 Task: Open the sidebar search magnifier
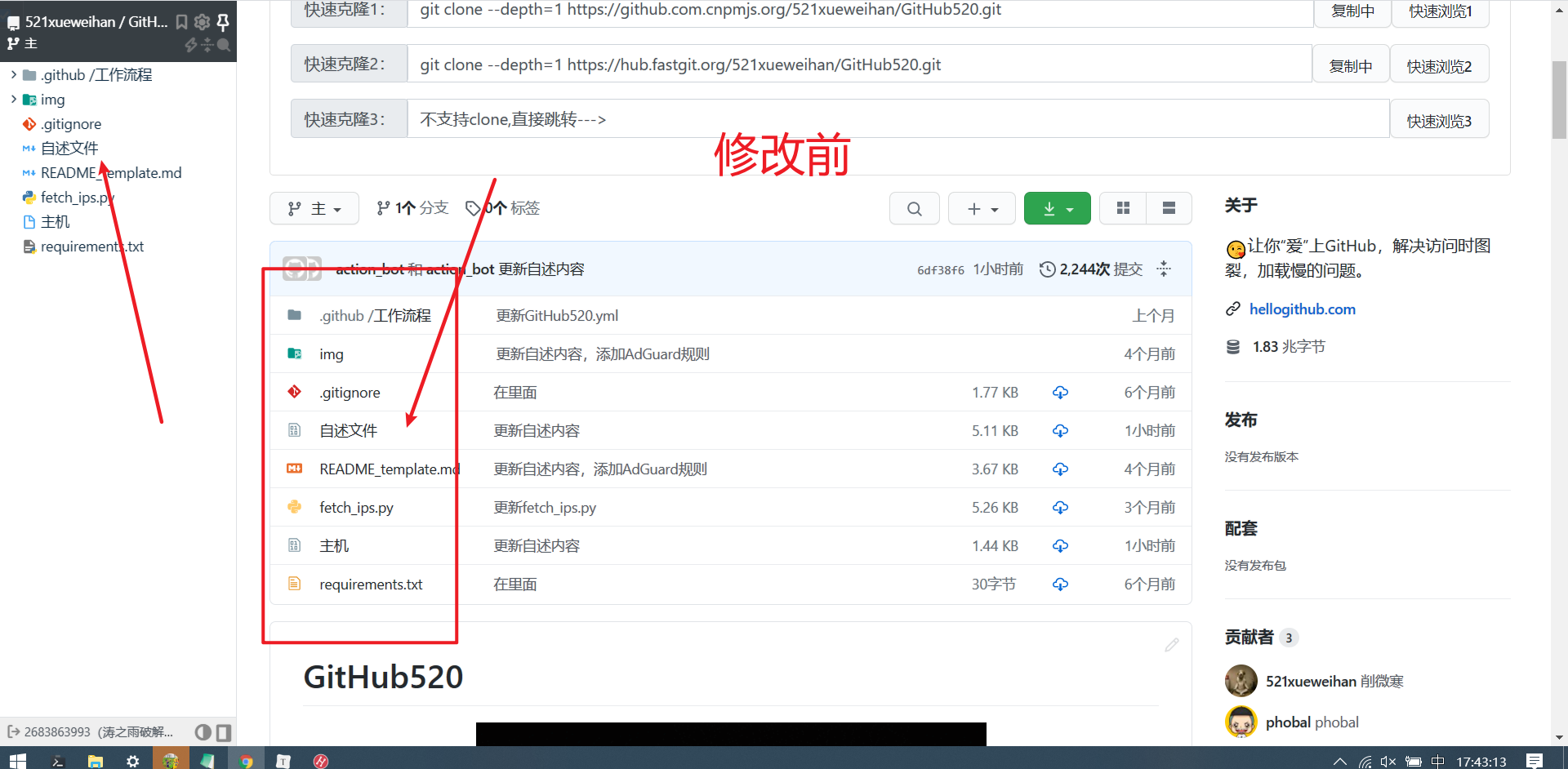click(223, 45)
